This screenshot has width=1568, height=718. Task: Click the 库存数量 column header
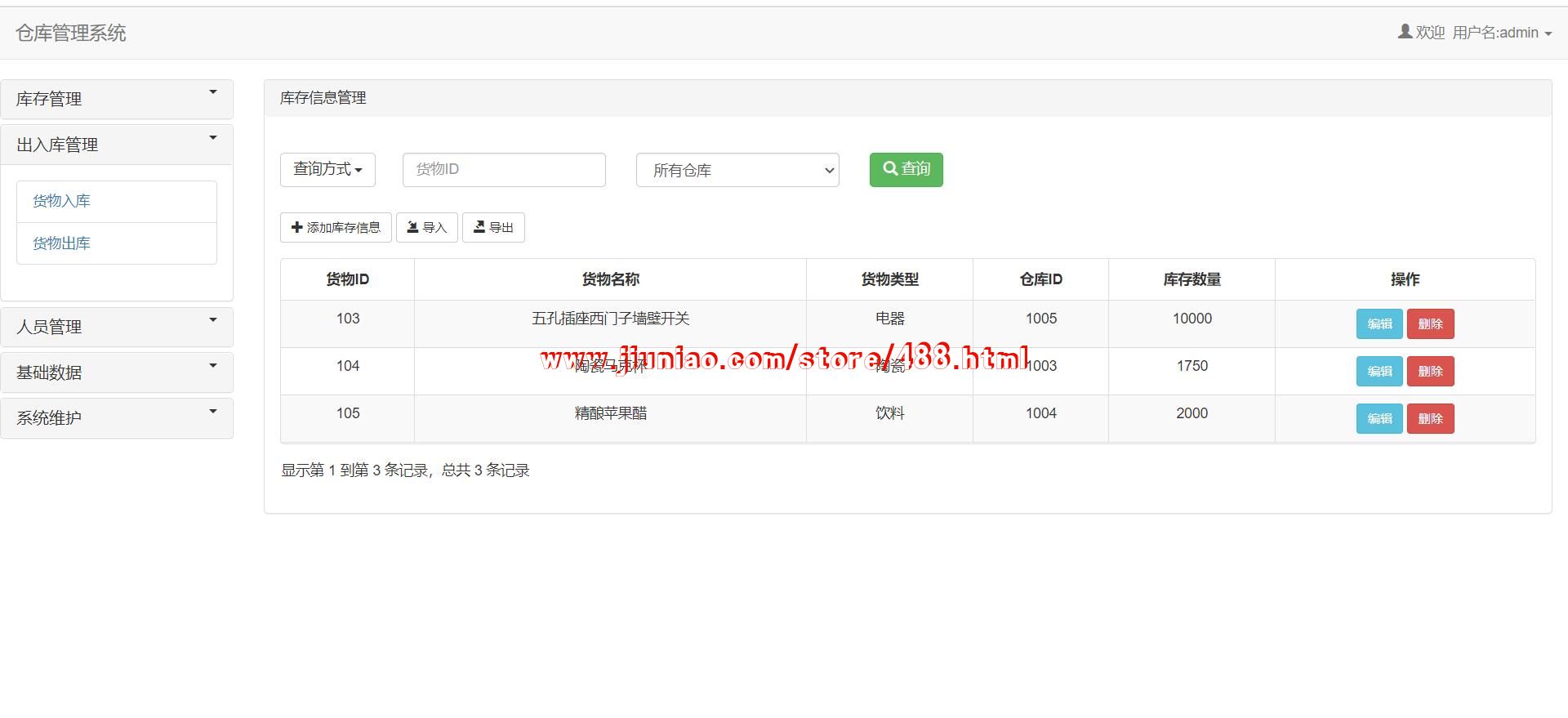point(1192,279)
